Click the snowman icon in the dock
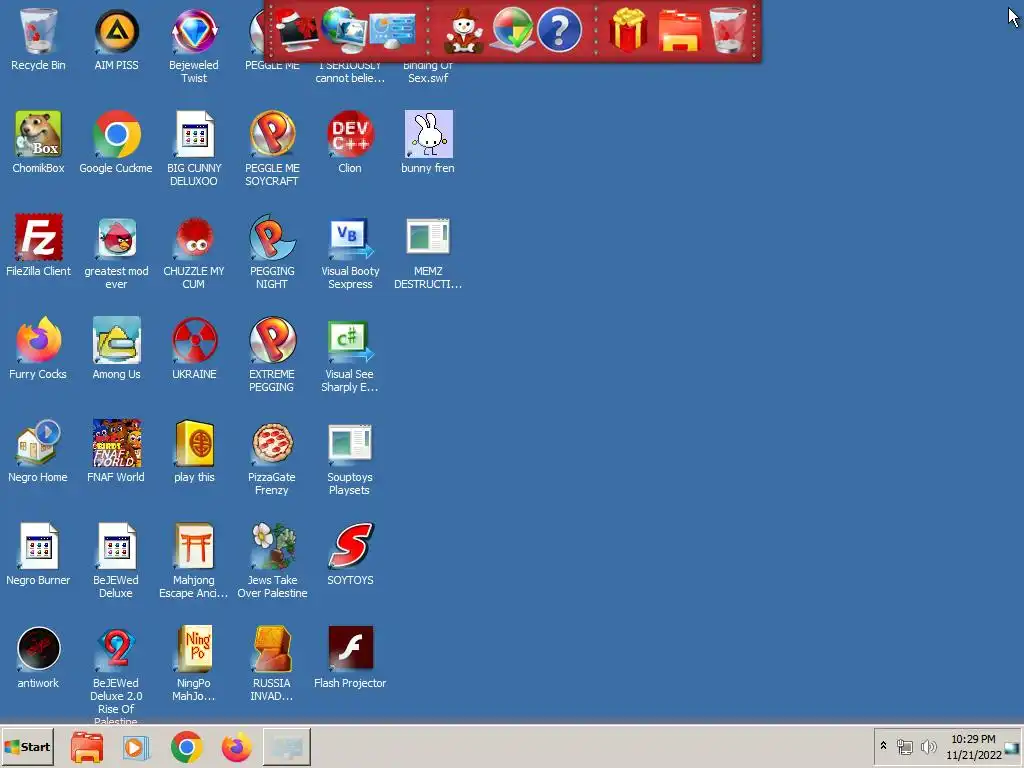Image resolution: width=1024 pixels, height=768 pixels. tap(464, 30)
